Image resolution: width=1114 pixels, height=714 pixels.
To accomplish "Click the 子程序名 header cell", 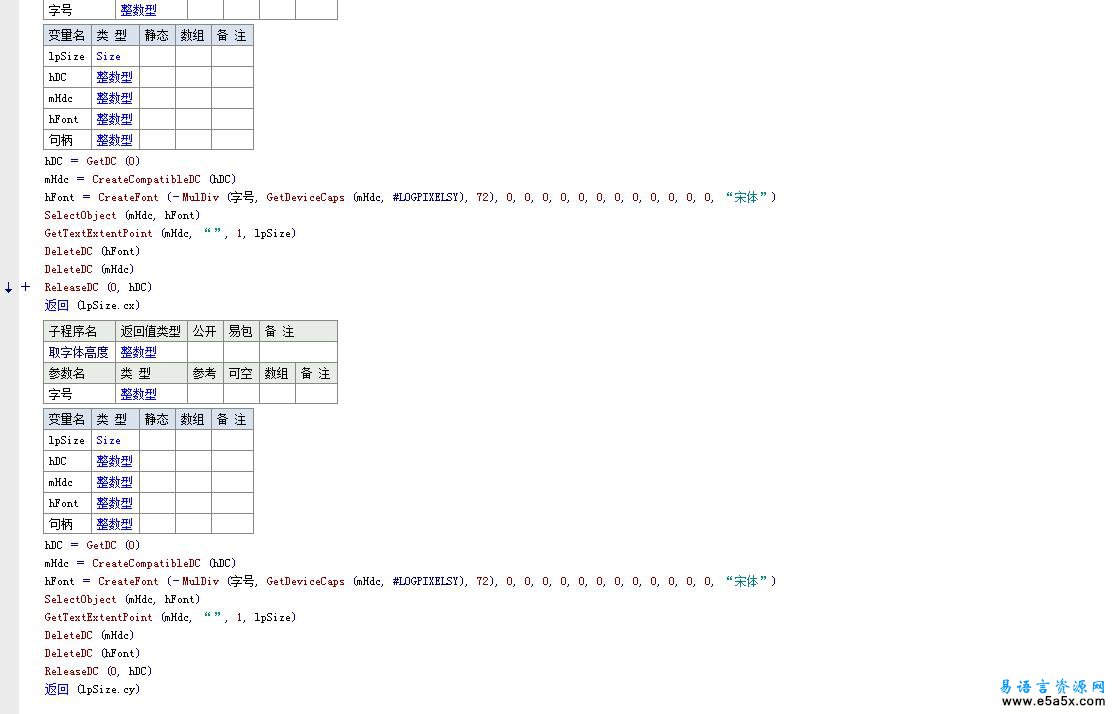I will pos(80,332).
